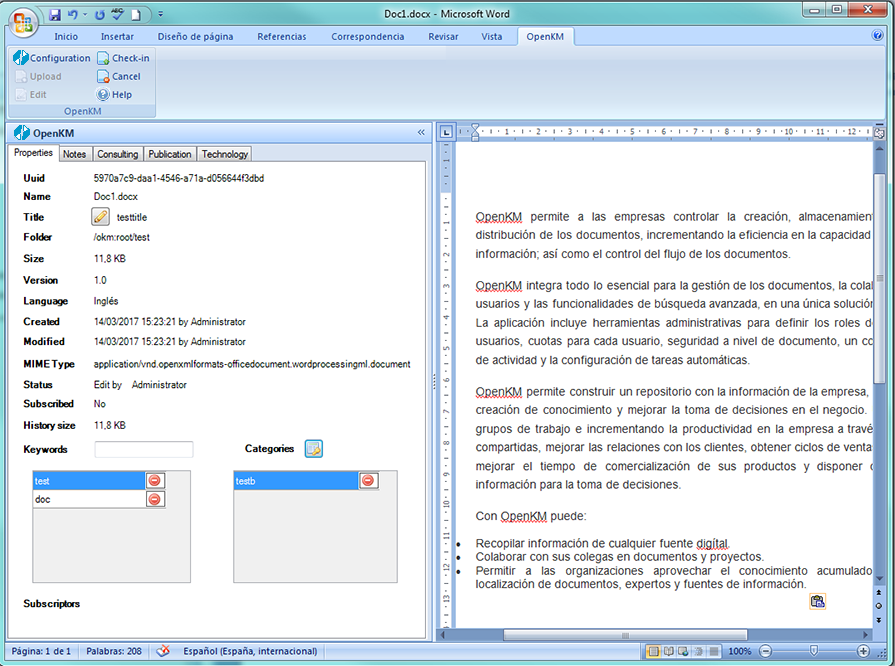Switch to Print Layout view

point(653,651)
